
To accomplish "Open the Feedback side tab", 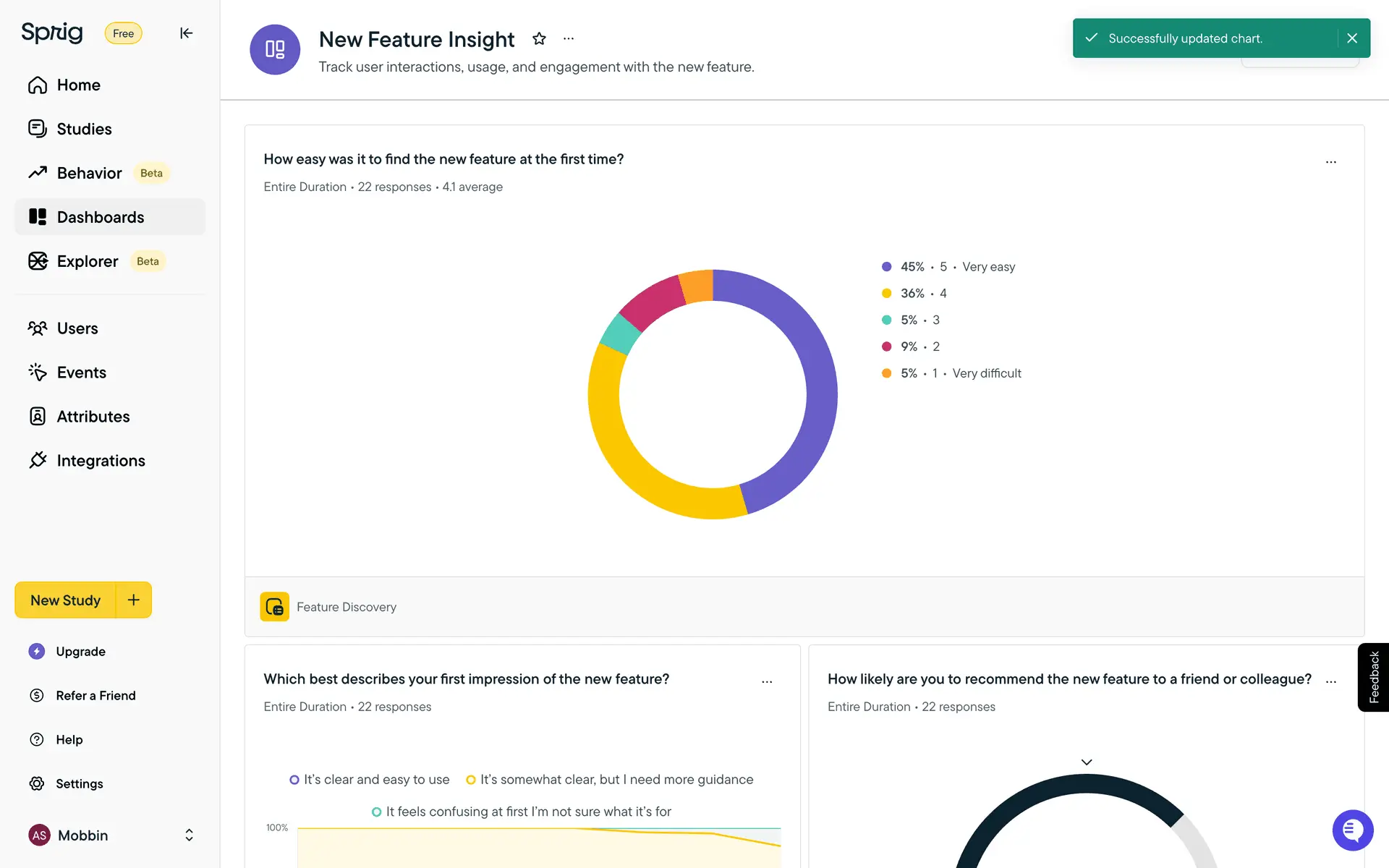I will pyautogui.click(x=1373, y=677).
